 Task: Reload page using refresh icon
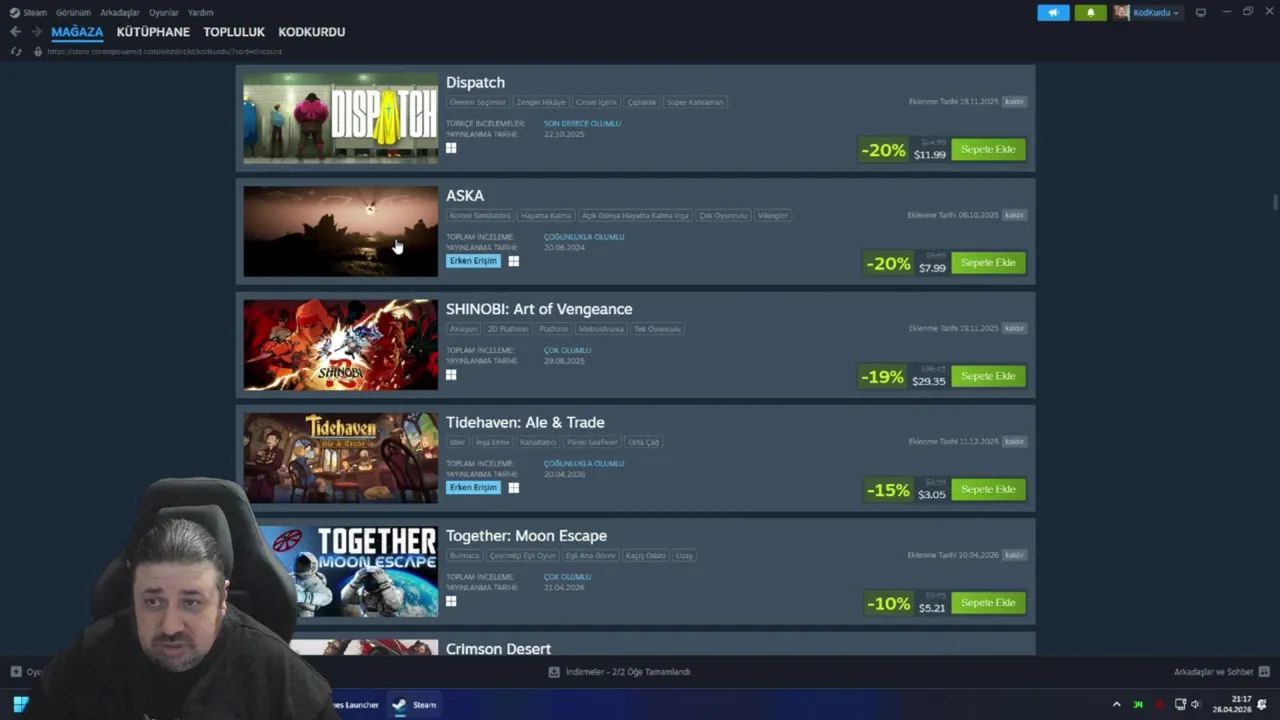click(x=15, y=51)
